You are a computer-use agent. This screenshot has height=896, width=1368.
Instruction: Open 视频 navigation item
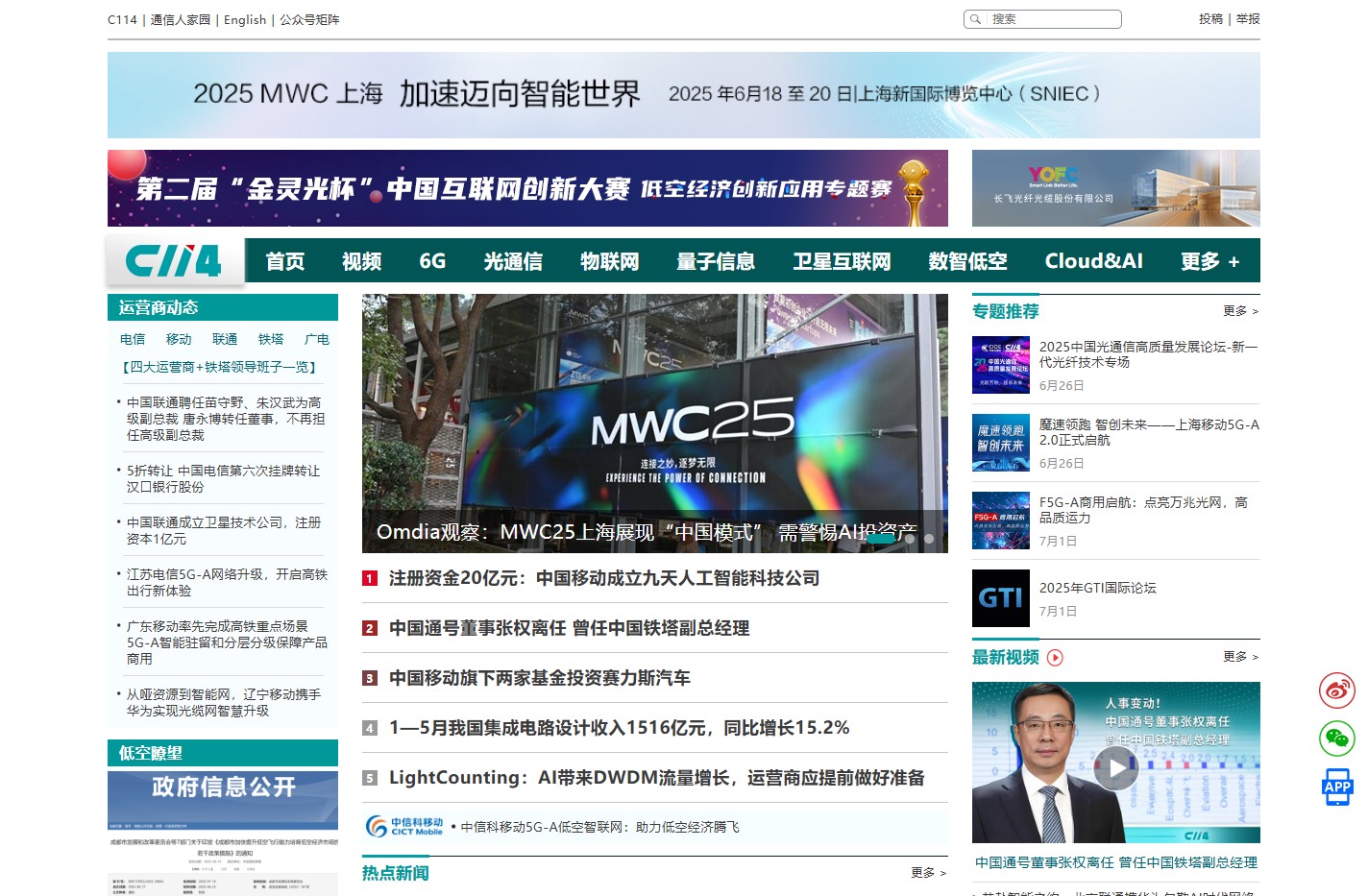pyautogui.click(x=361, y=261)
